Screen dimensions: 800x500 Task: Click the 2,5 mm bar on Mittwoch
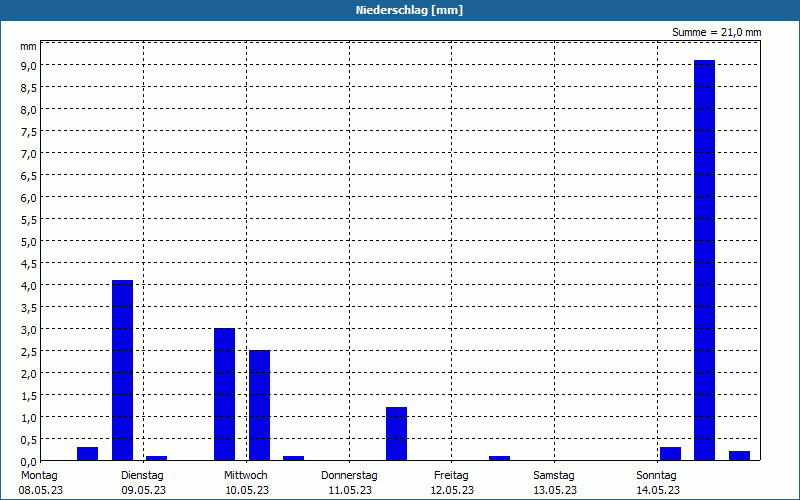coord(259,405)
